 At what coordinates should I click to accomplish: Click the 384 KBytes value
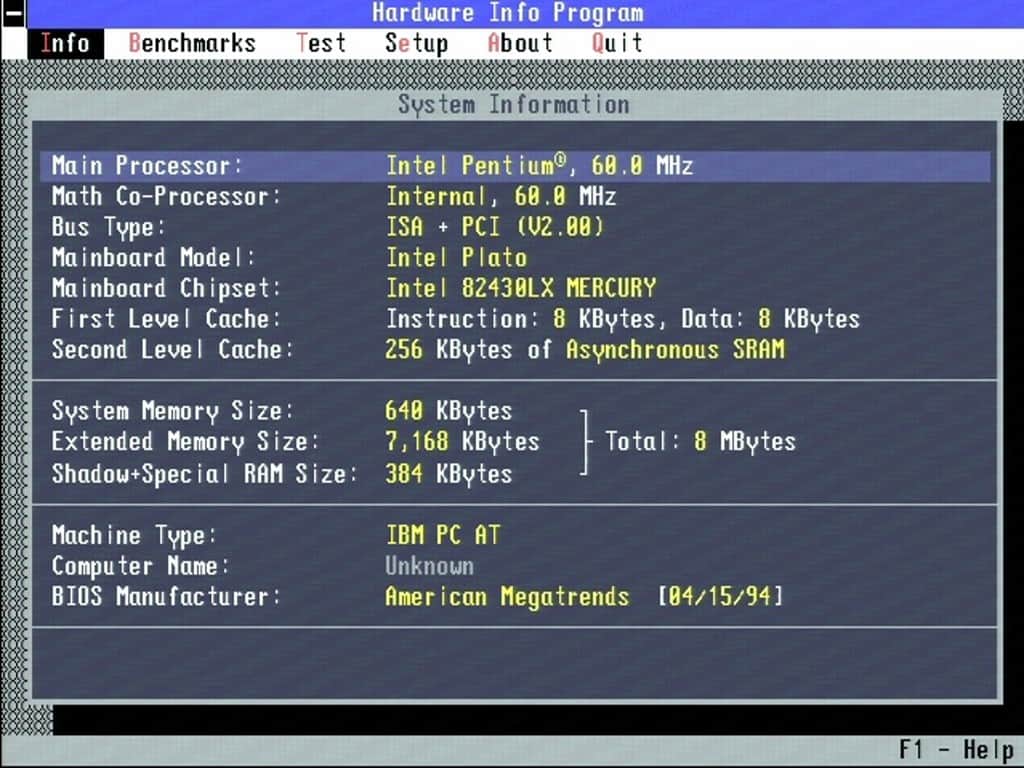point(449,473)
